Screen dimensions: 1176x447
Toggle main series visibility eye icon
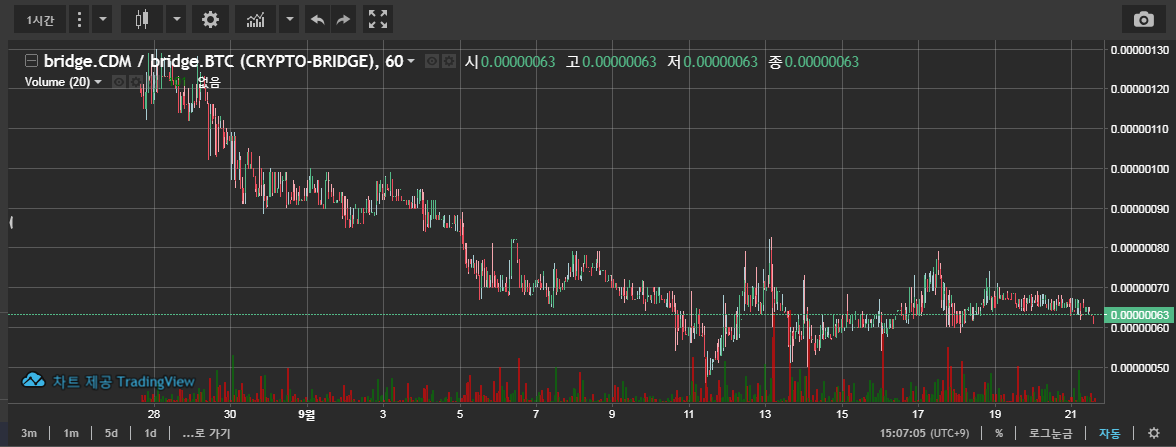click(x=432, y=62)
